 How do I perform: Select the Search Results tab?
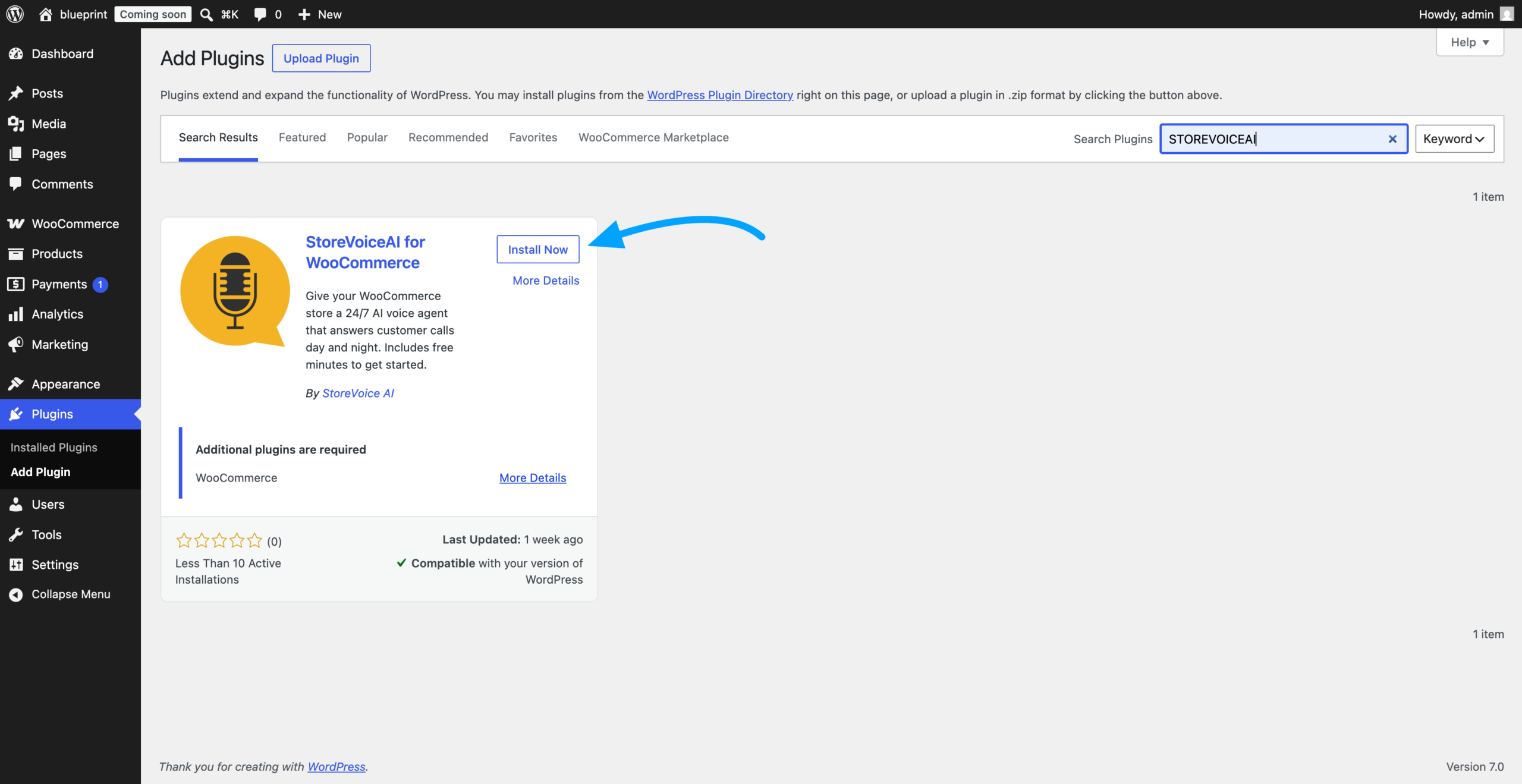click(x=218, y=137)
